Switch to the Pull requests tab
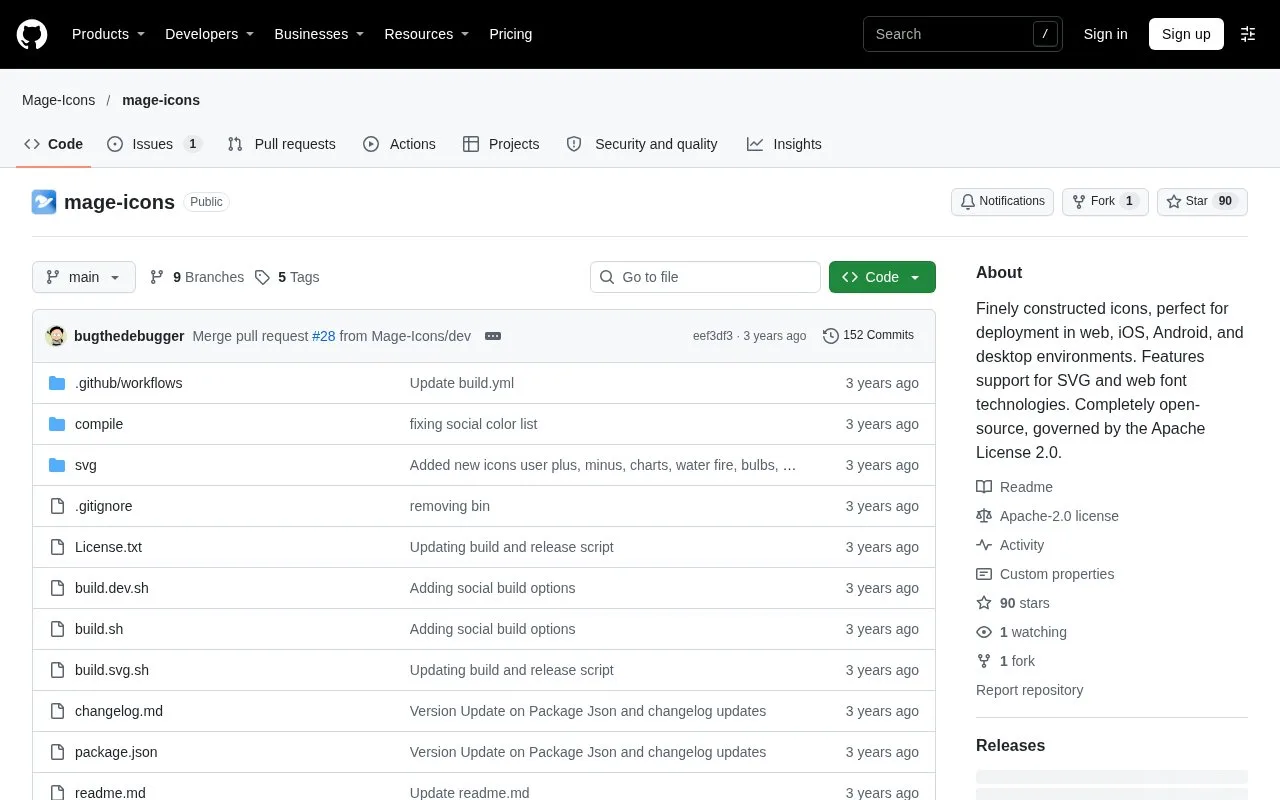Image resolution: width=1280 pixels, height=800 pixels. click(x=281, y=144)
